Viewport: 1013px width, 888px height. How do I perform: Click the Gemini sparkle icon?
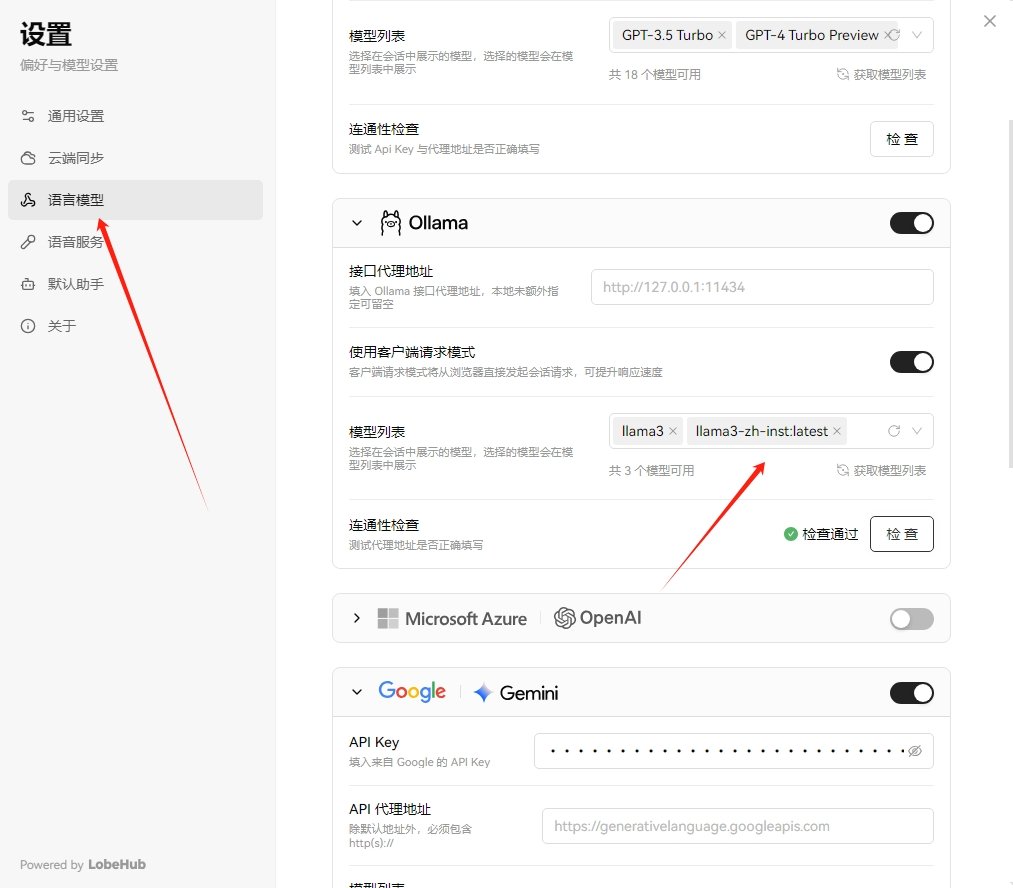483,693
